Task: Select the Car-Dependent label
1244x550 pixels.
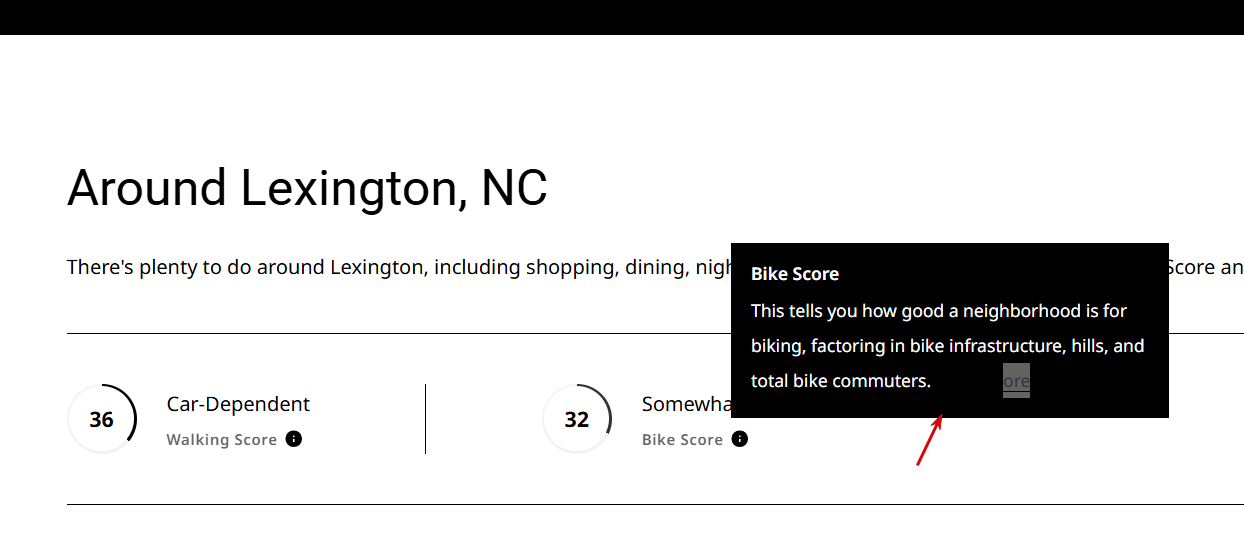Action: coord(238,404)
